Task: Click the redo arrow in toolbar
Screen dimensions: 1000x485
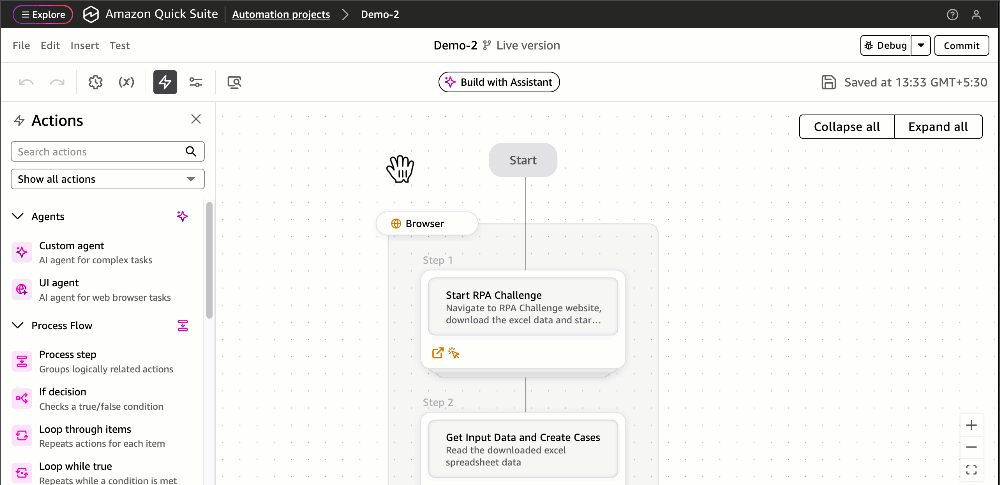Action: point(57,82)
